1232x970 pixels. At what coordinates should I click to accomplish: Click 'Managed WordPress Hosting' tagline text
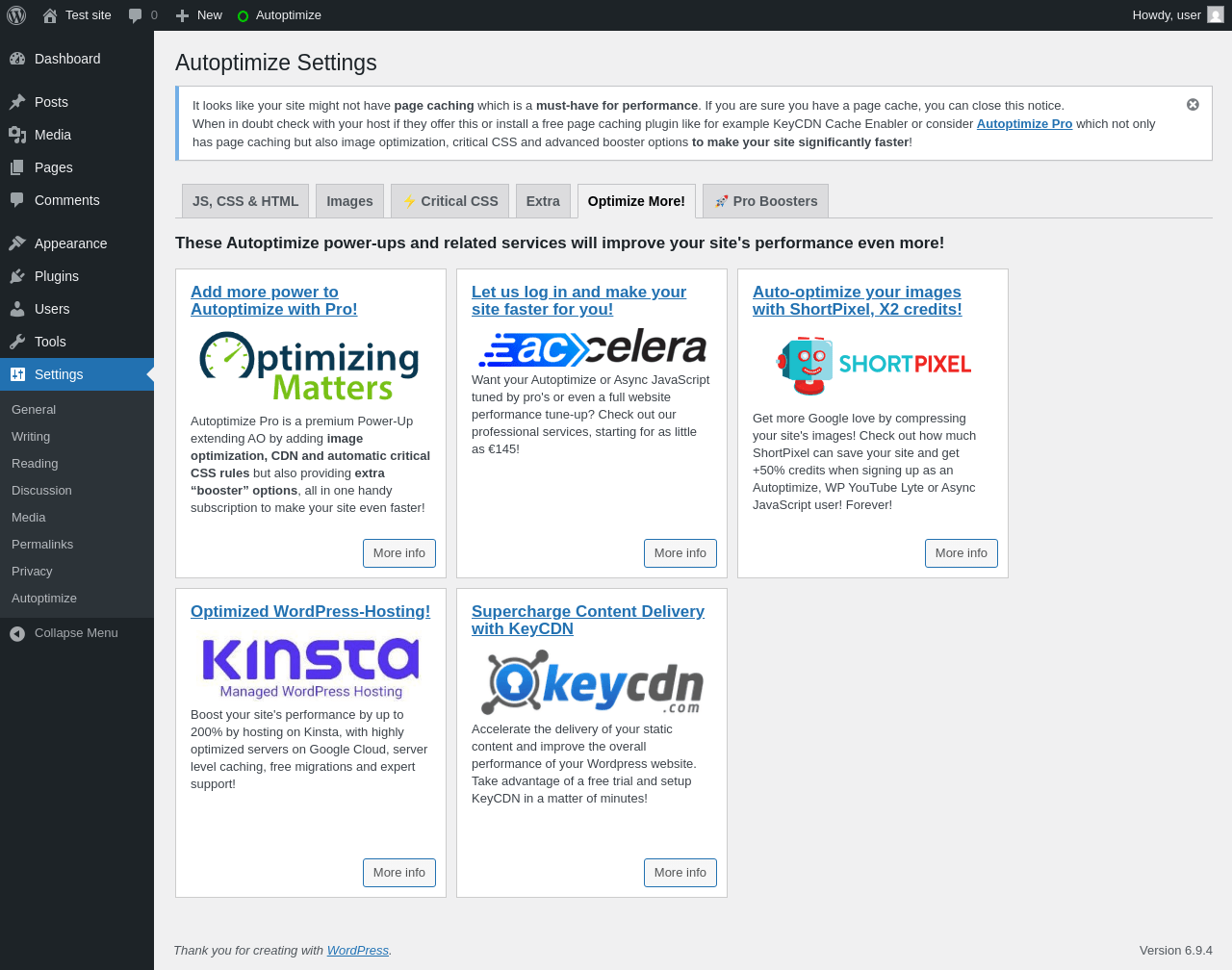tap(311, 691)
